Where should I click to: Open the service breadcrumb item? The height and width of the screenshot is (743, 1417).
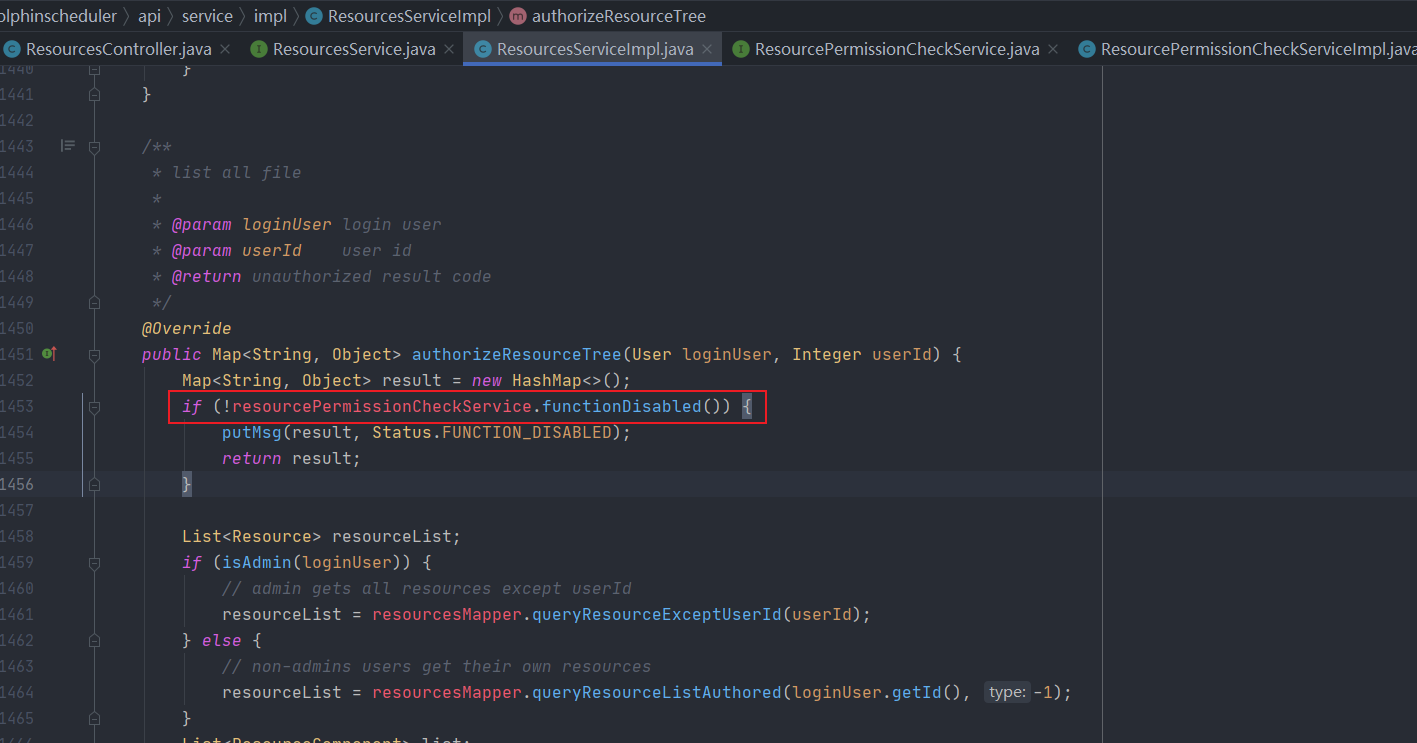(207, 16)
